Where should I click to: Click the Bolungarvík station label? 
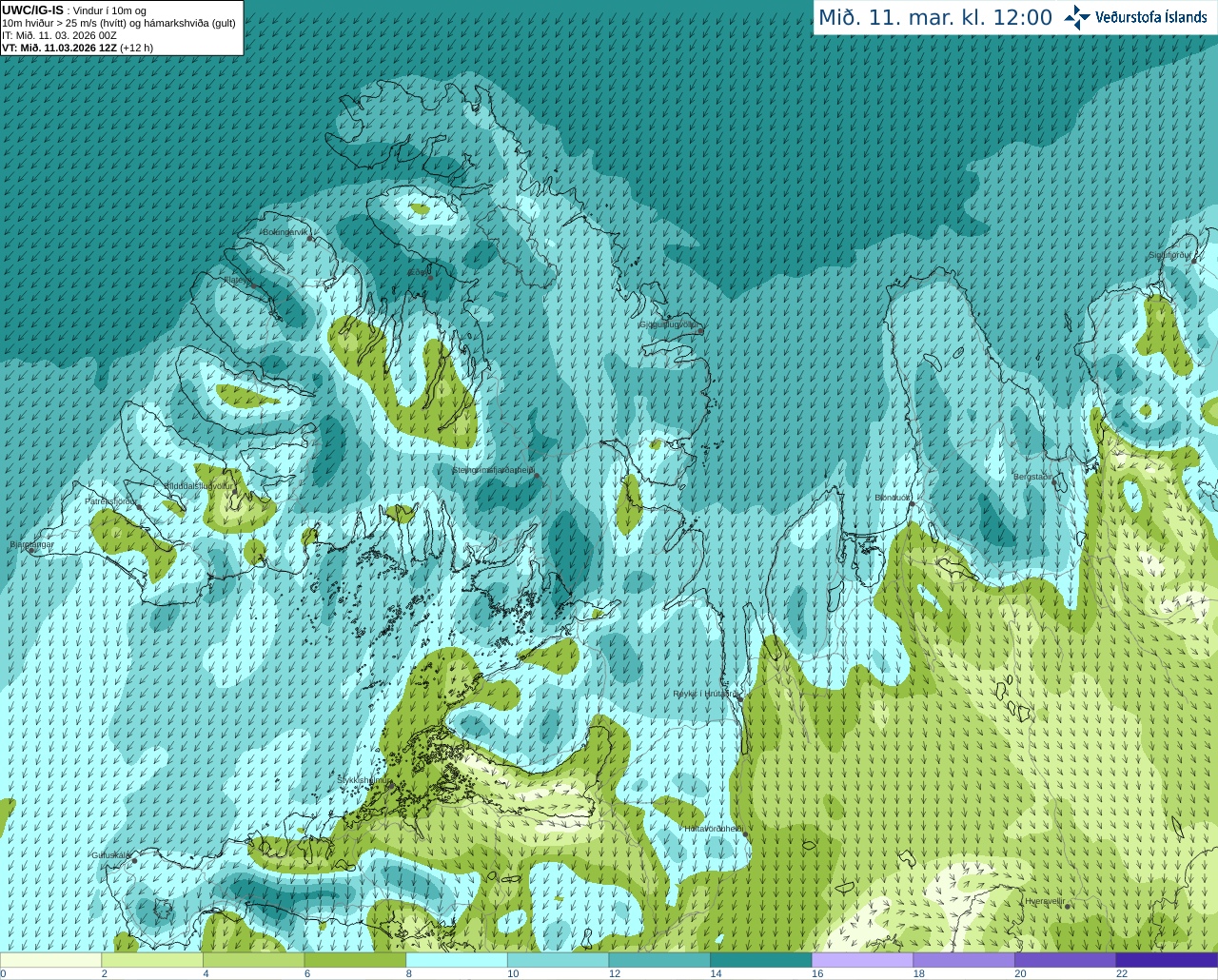[x=286, y=232]
